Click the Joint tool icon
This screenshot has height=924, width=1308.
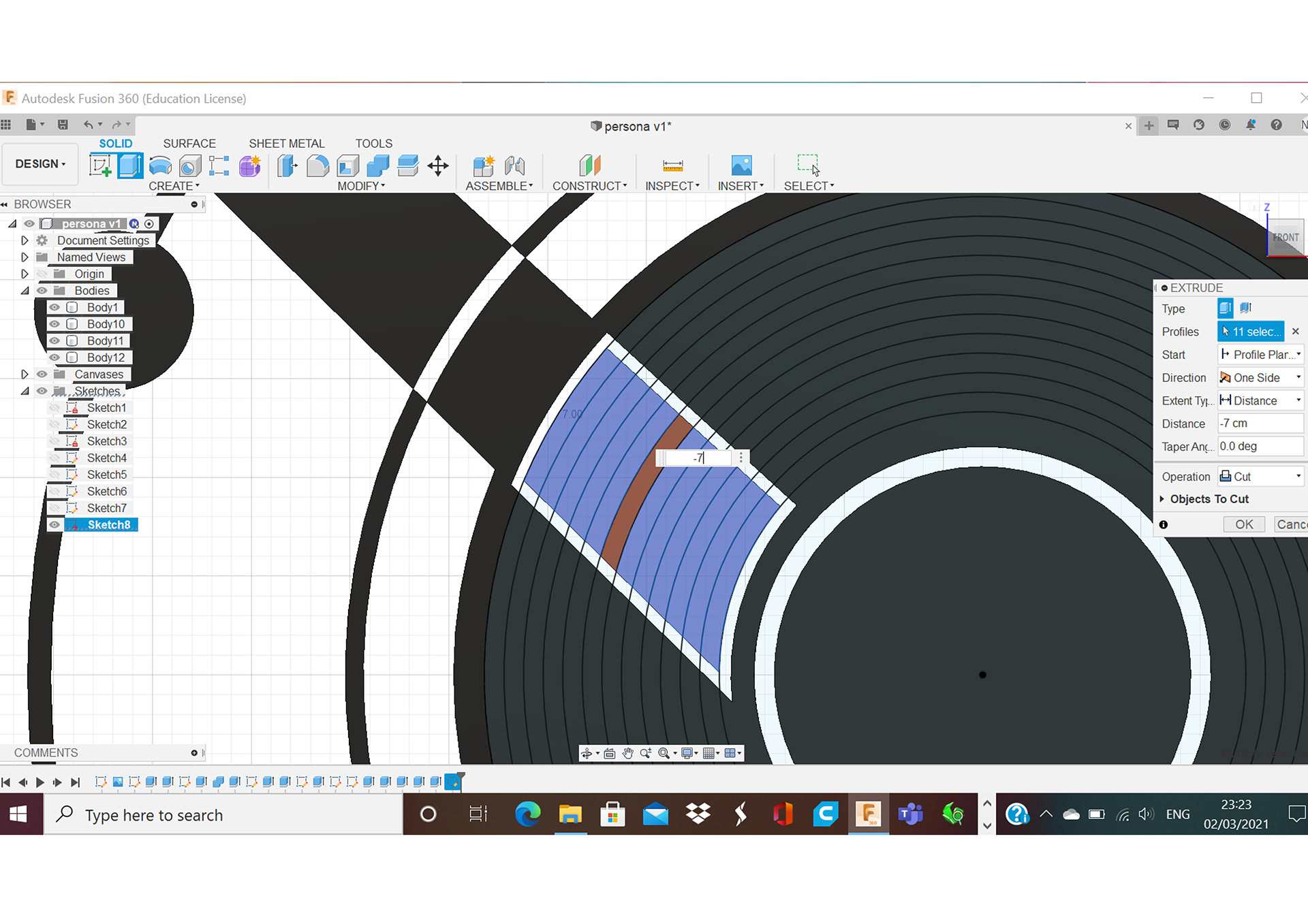(x=515, y=165)
